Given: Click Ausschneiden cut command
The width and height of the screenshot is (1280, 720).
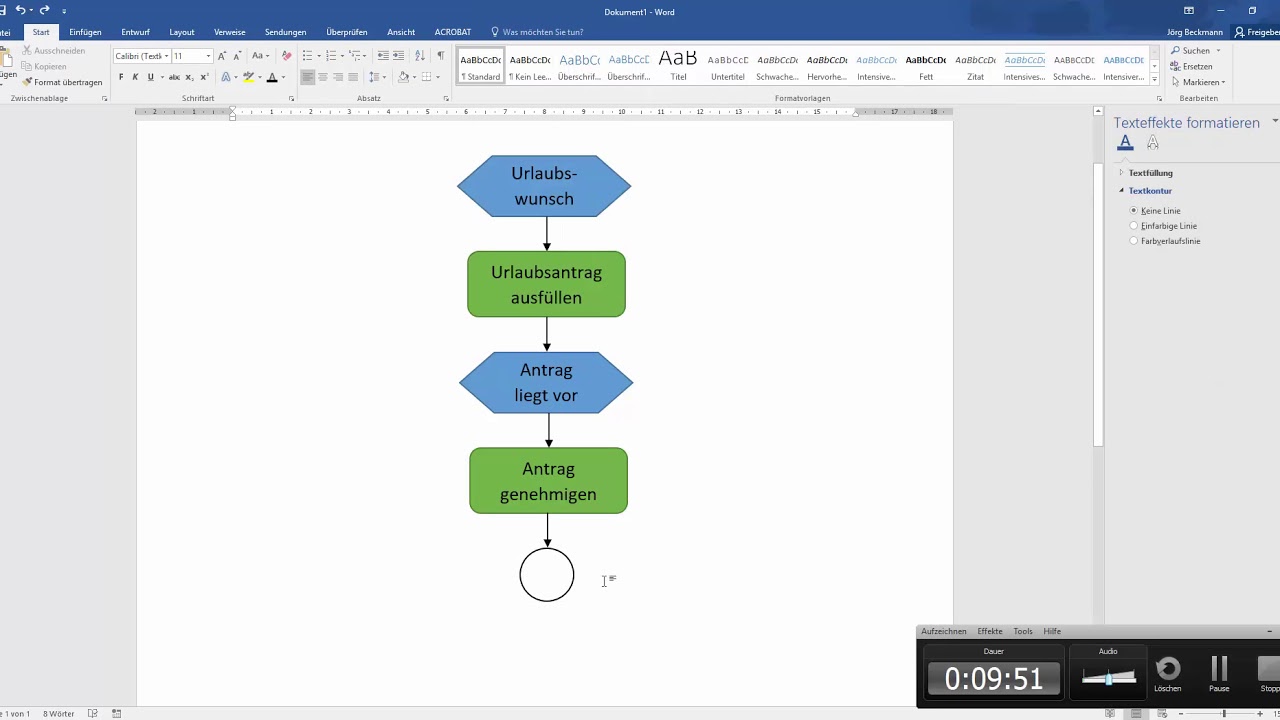Looking at the screenshot, I should pyautogui.click(x=54, y=50).
